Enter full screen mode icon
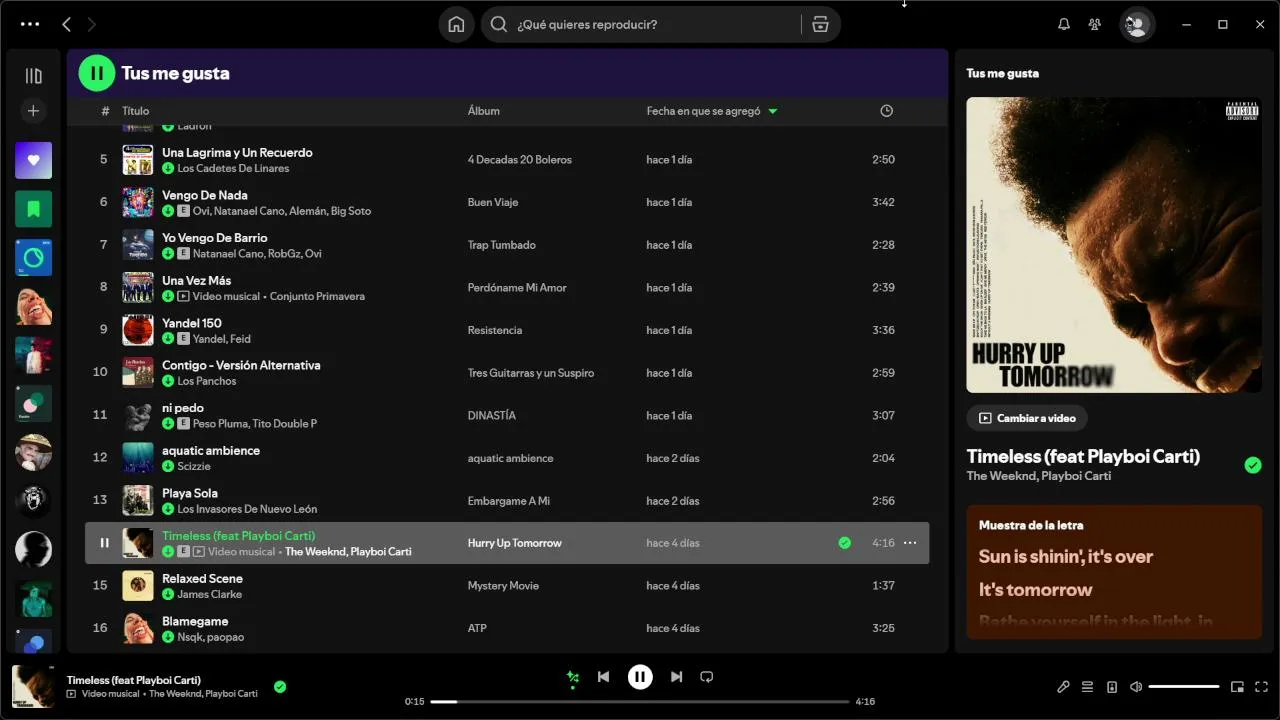The image size is (1280, 720). click(1261, 687)
